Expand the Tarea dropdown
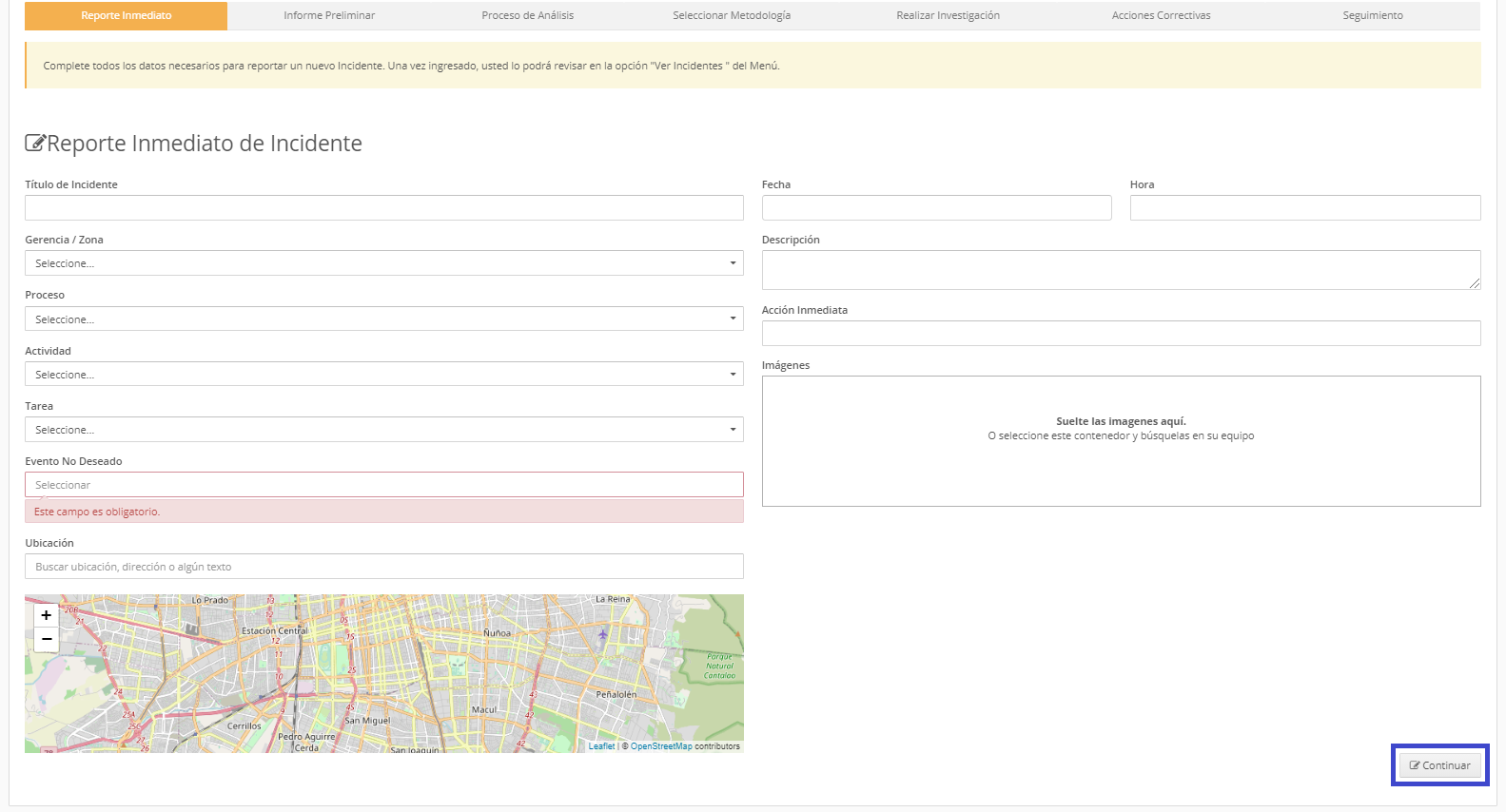This screenshot has height=812, width=1506. pos(384,430)
